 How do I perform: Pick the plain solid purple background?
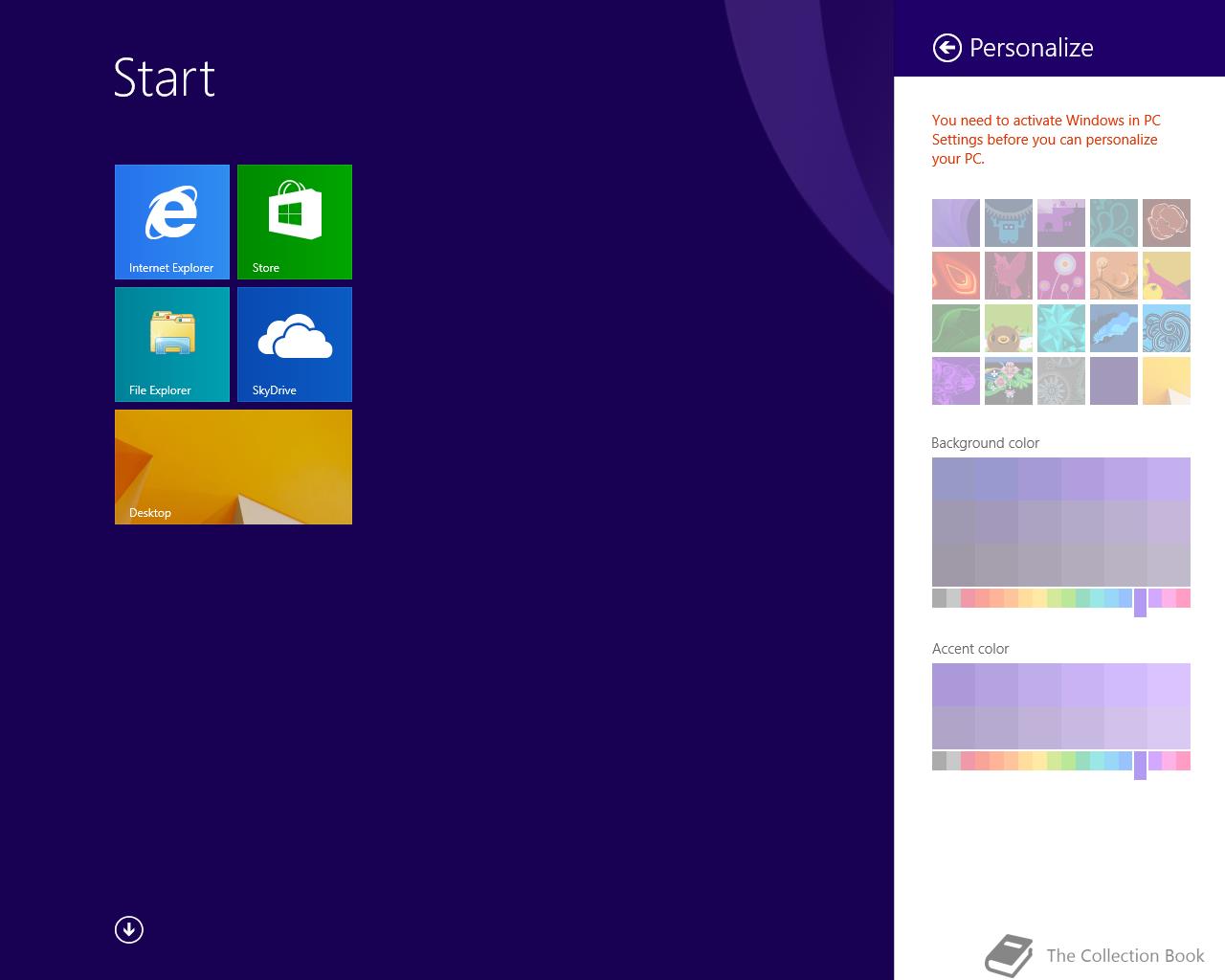[x=1114, y=381]
